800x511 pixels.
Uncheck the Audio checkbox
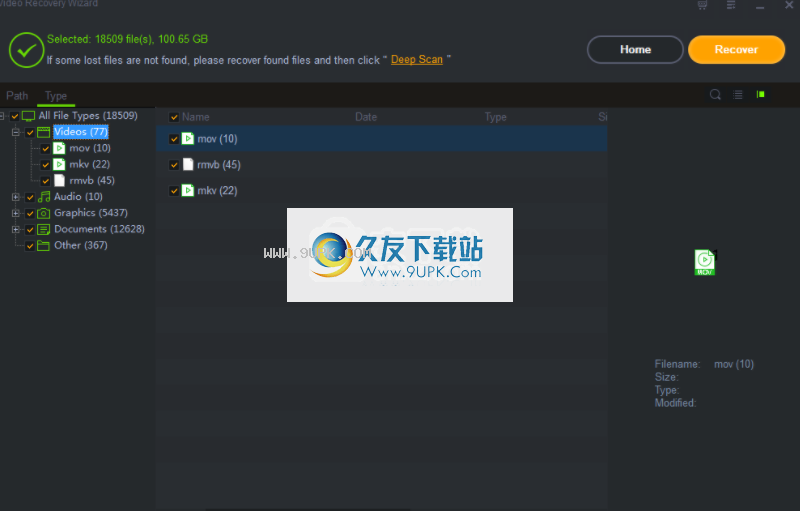(30, 197)
